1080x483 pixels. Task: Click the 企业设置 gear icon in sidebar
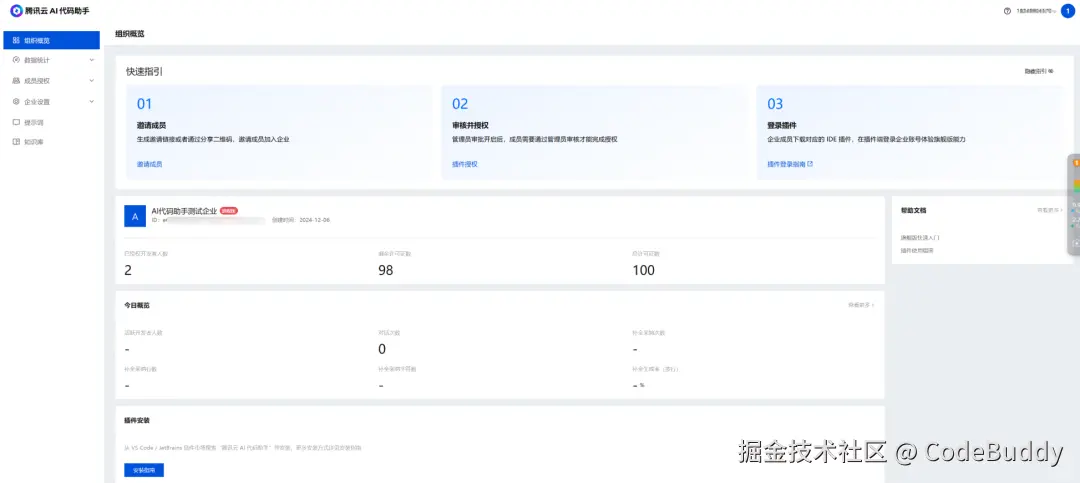[16, 101]
